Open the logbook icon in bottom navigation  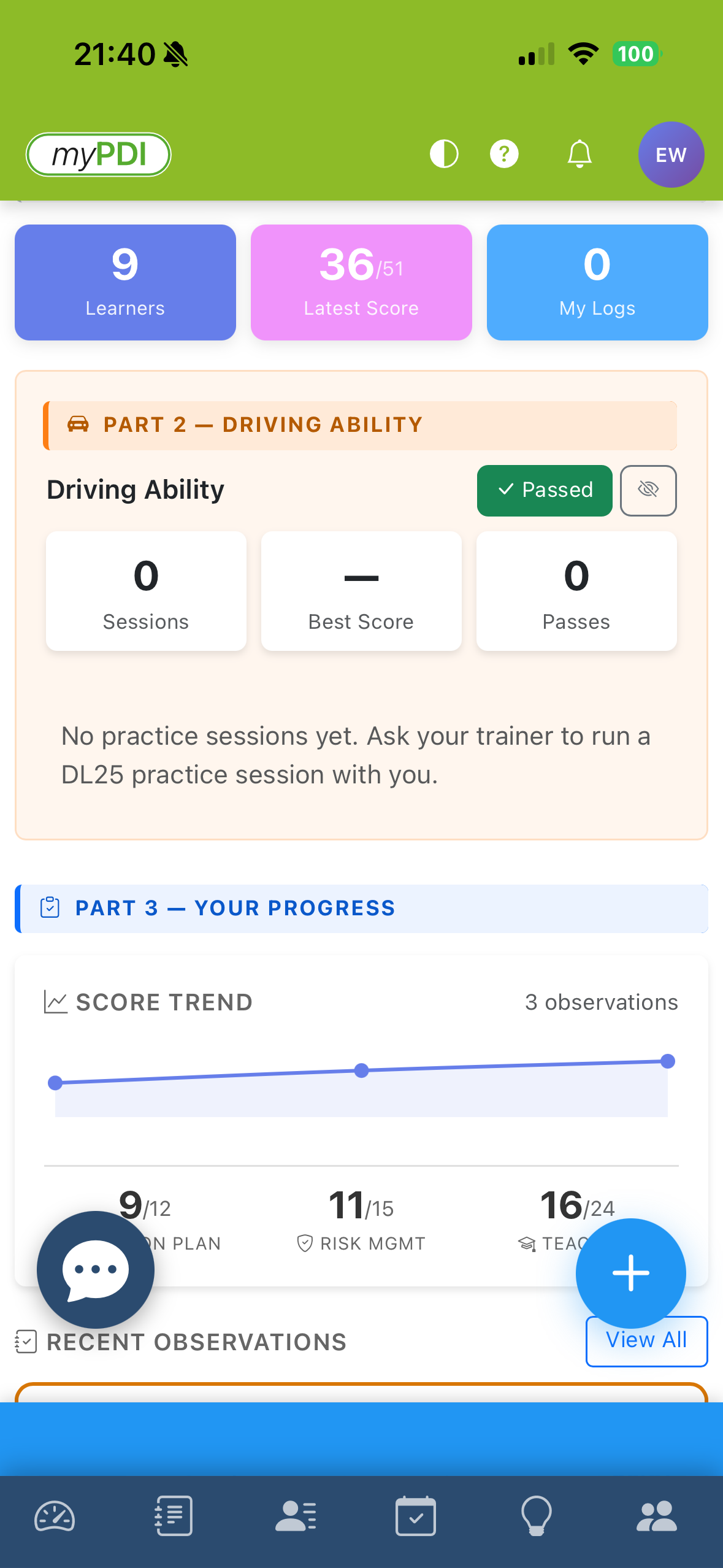tap(174, 1516)
